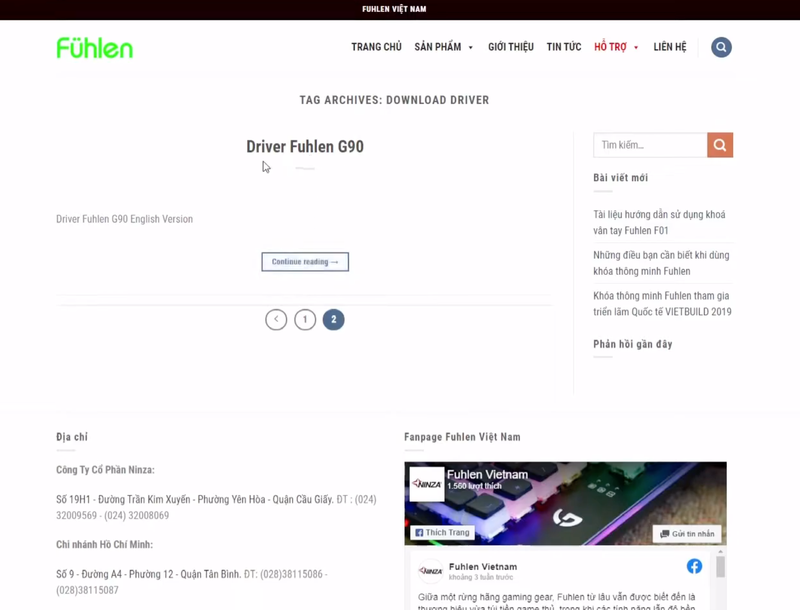Expand the SẢN PHẨM dropdown arrow
Screen dimensions: 800x610
[x=470, y=47]
